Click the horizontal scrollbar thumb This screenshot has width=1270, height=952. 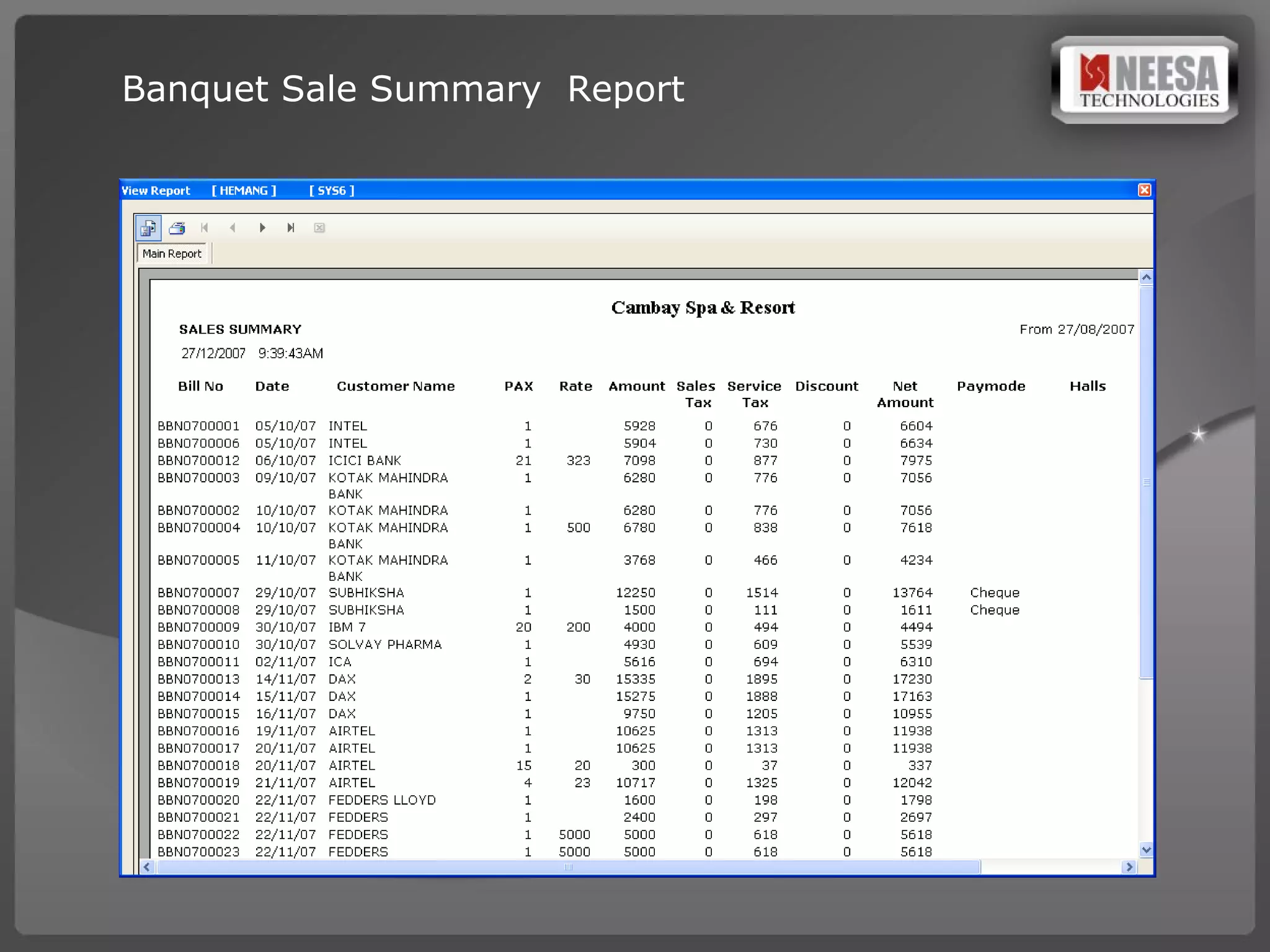[x=568, y=867]
